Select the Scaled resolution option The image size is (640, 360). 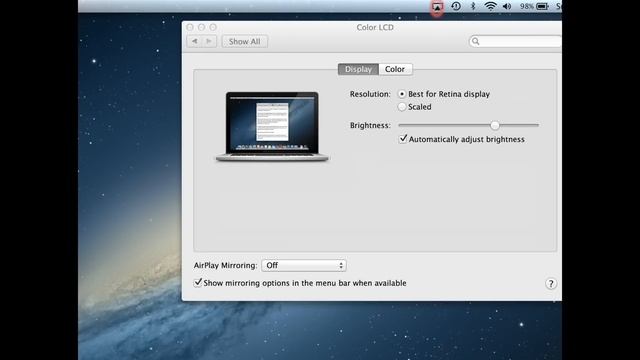tap(402, 107)
